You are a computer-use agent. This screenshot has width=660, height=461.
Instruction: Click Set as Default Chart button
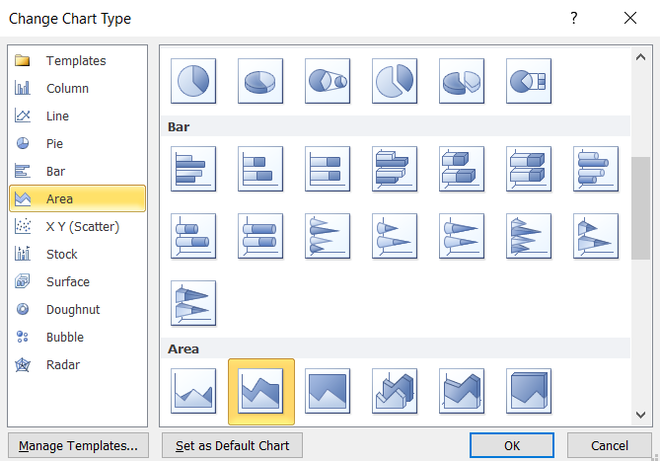pos(232,445)
